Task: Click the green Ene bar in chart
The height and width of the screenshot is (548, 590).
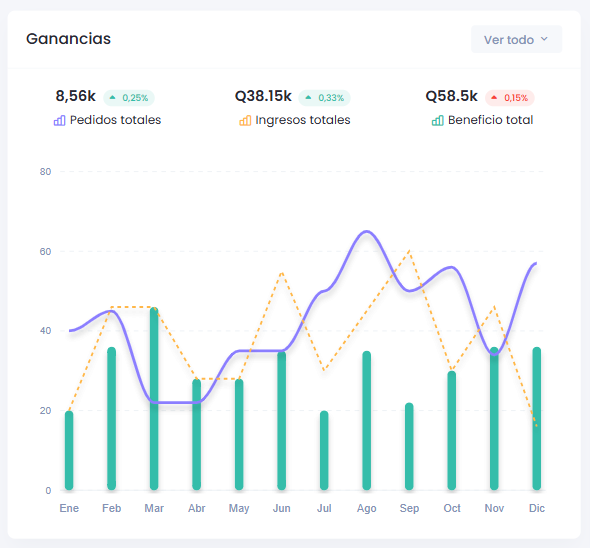Action: [x=69, y=451]
